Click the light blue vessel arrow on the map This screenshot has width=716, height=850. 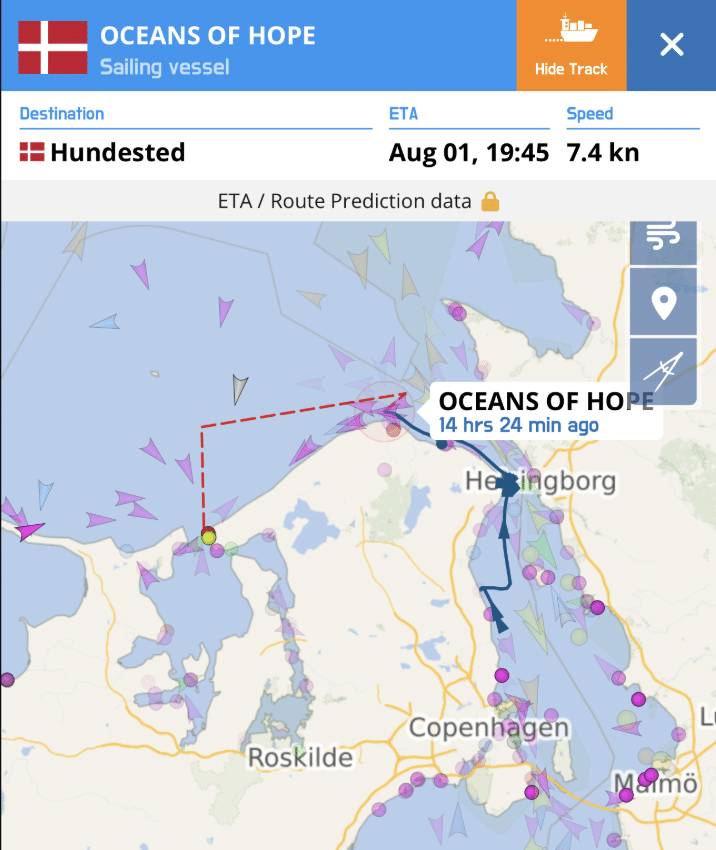tap(104, 322)
